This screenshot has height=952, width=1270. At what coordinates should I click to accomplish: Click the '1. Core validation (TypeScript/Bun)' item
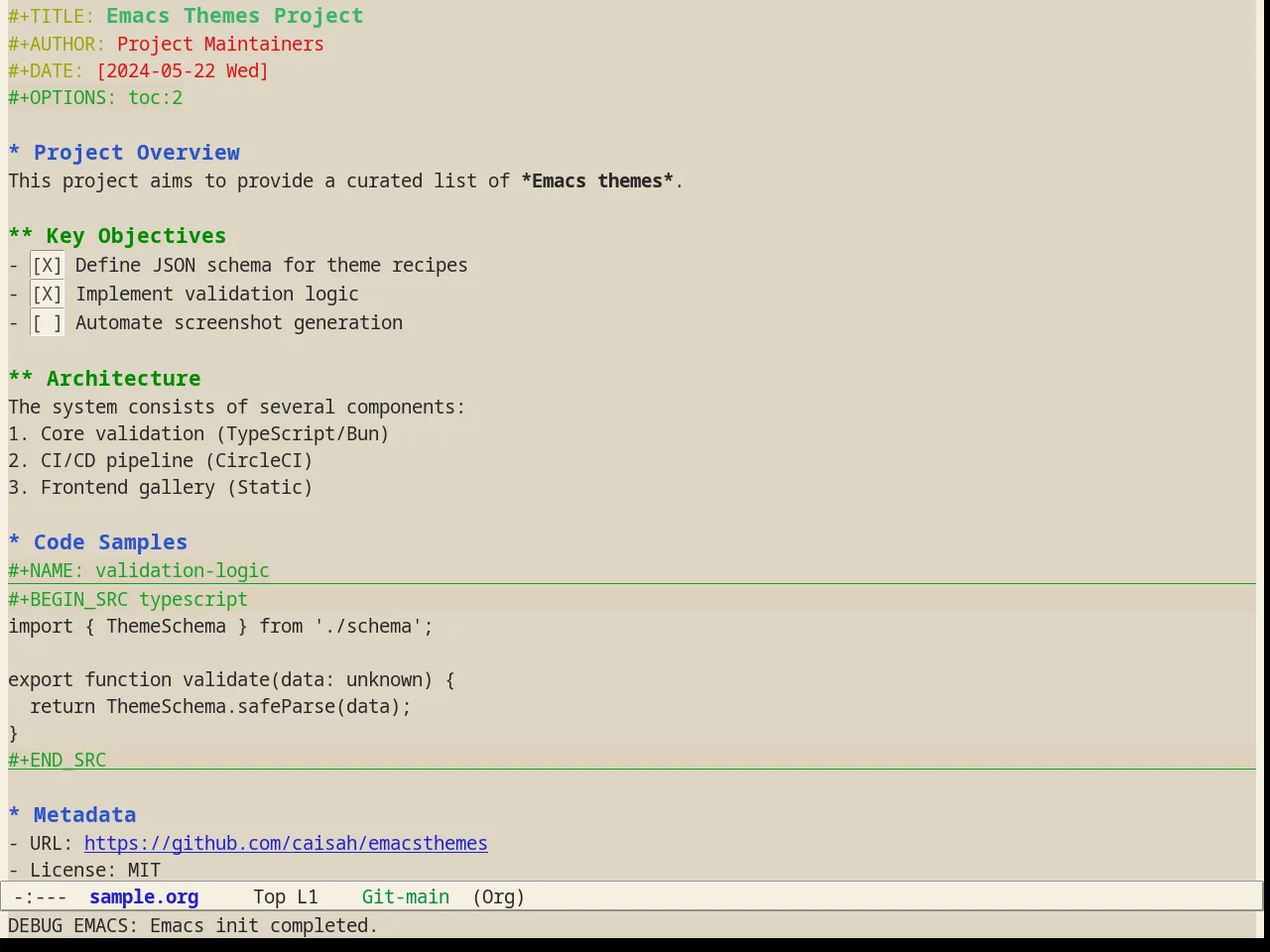[x=198, y=434]
